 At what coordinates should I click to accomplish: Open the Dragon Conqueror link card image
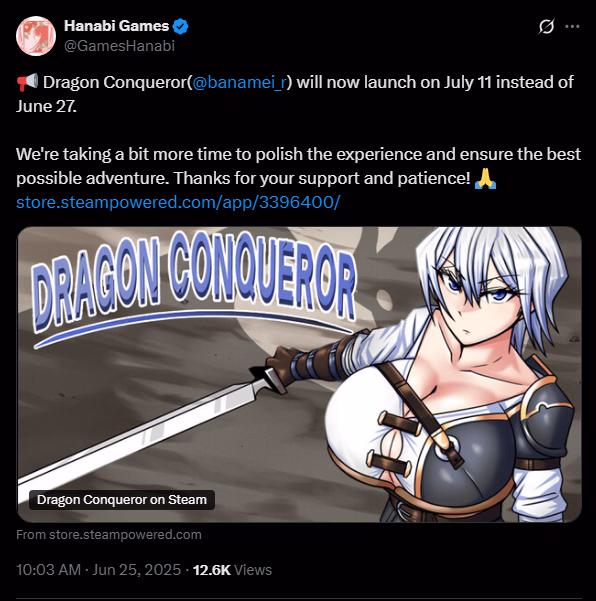[x=299, y=374]
